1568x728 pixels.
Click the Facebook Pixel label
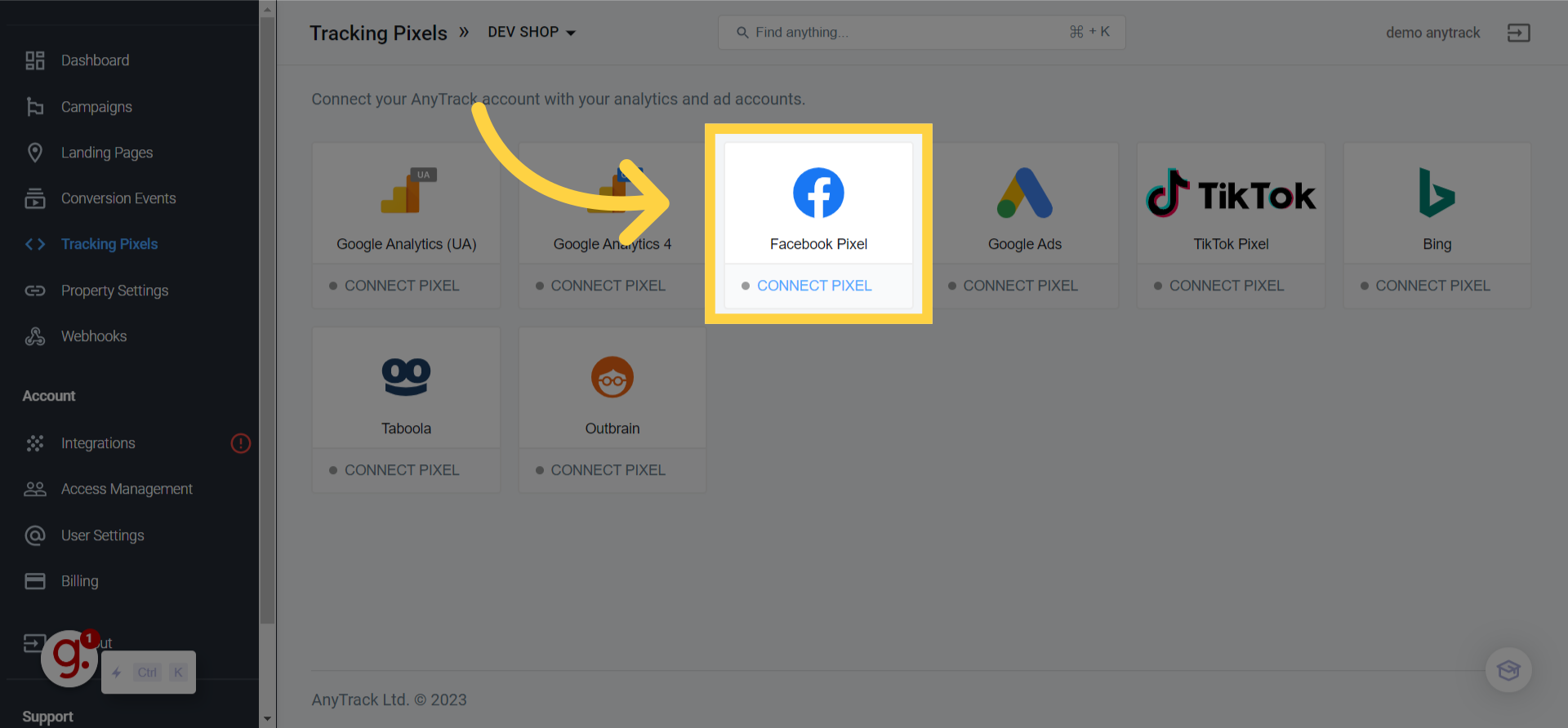[x=818, y=244]
